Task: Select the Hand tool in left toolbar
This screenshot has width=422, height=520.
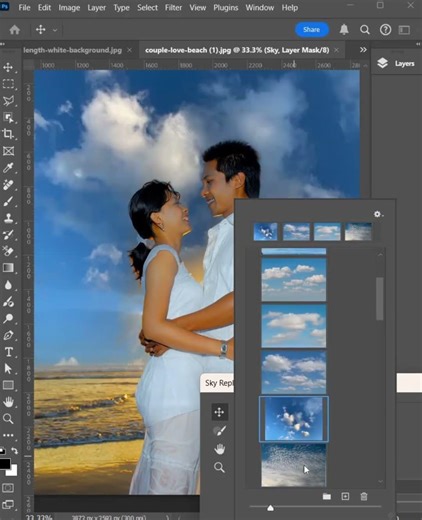Action: pos(8,402)
